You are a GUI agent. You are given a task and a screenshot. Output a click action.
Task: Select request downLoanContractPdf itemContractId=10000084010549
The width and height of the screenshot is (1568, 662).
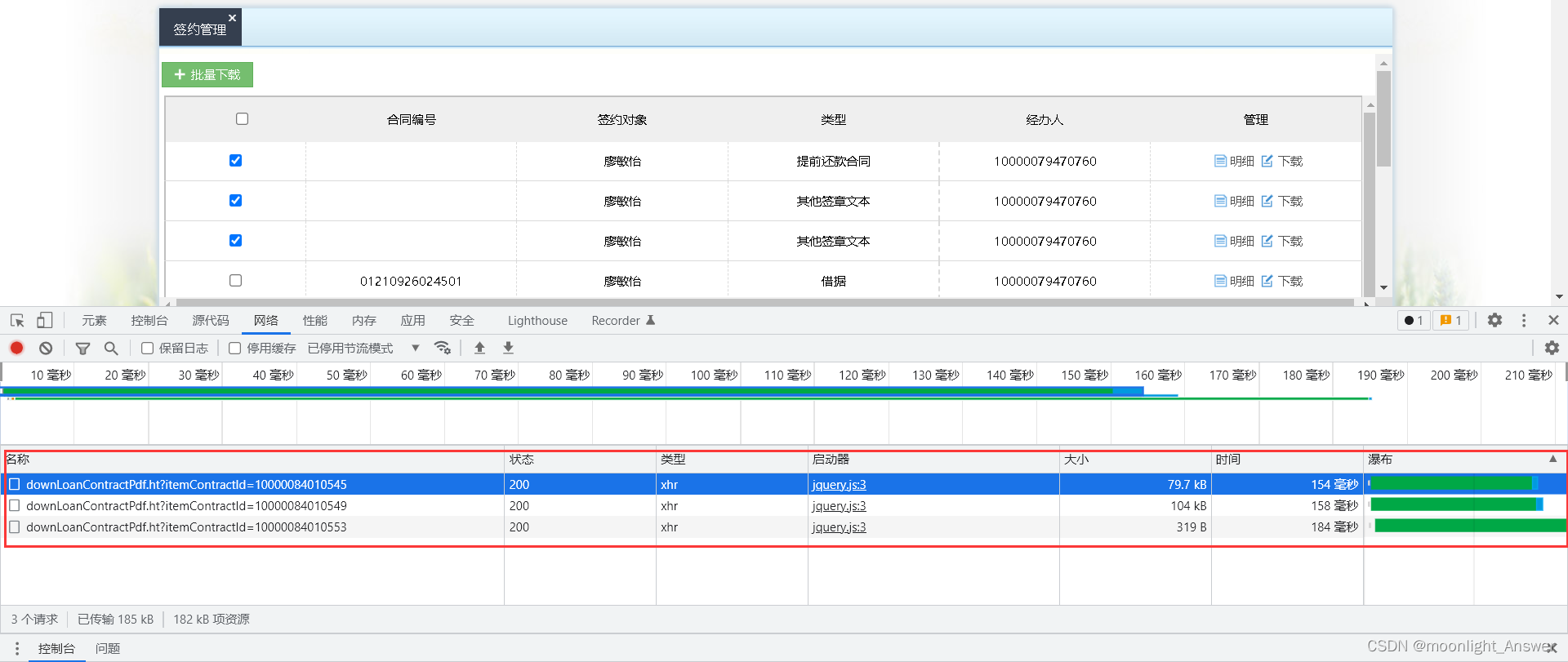(186, 505)
